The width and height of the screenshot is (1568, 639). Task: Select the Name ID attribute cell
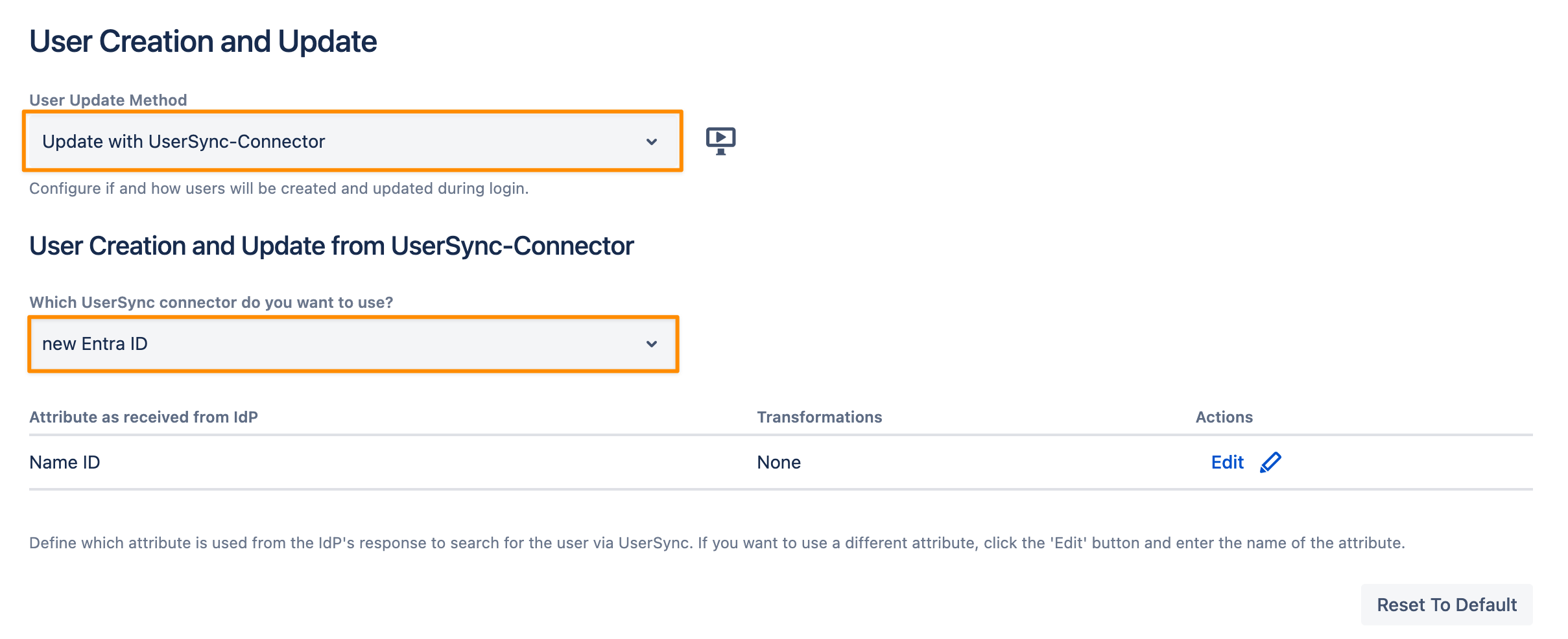(65, 462)
